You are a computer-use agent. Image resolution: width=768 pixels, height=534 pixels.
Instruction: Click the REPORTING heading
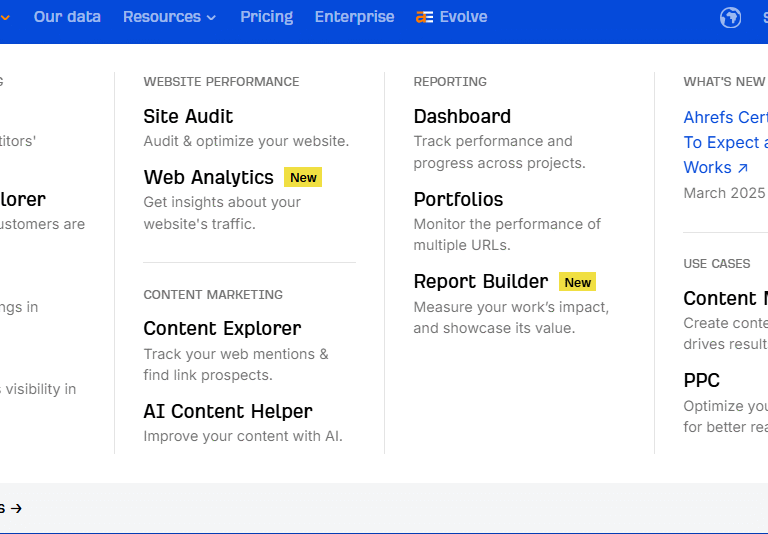pos(450,82)
